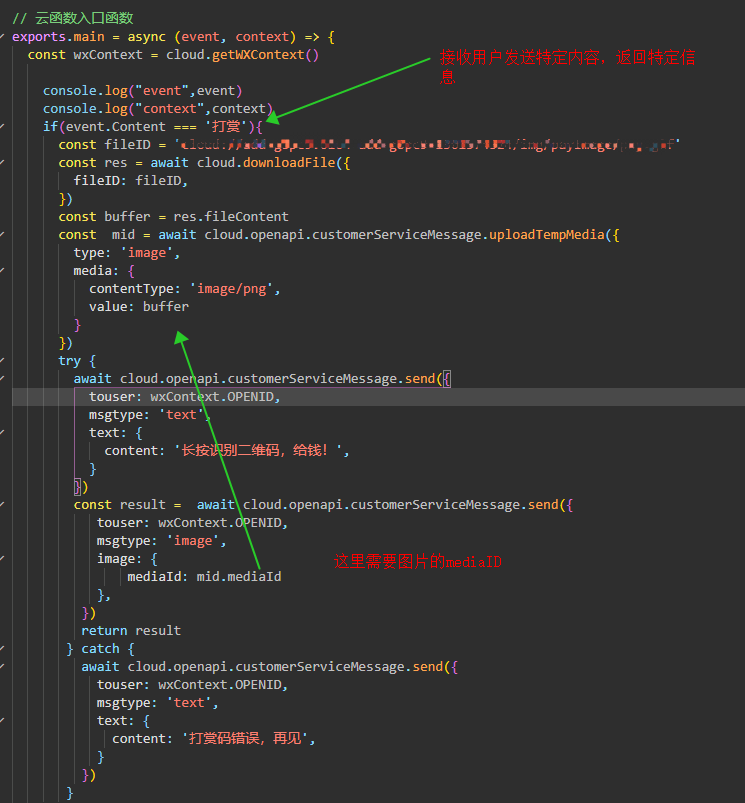745x803 pixels.
Task: Click the 'image: {' property line
Action: 127,559
